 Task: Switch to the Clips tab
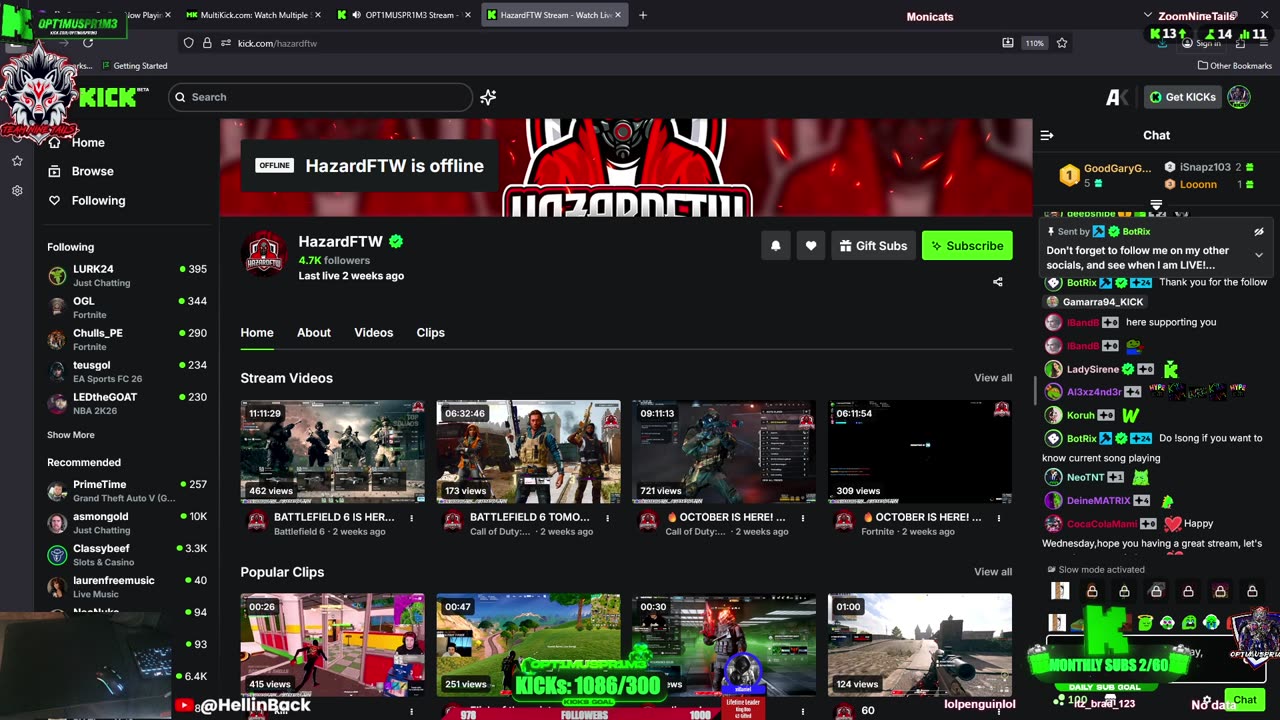click(430, 332)
